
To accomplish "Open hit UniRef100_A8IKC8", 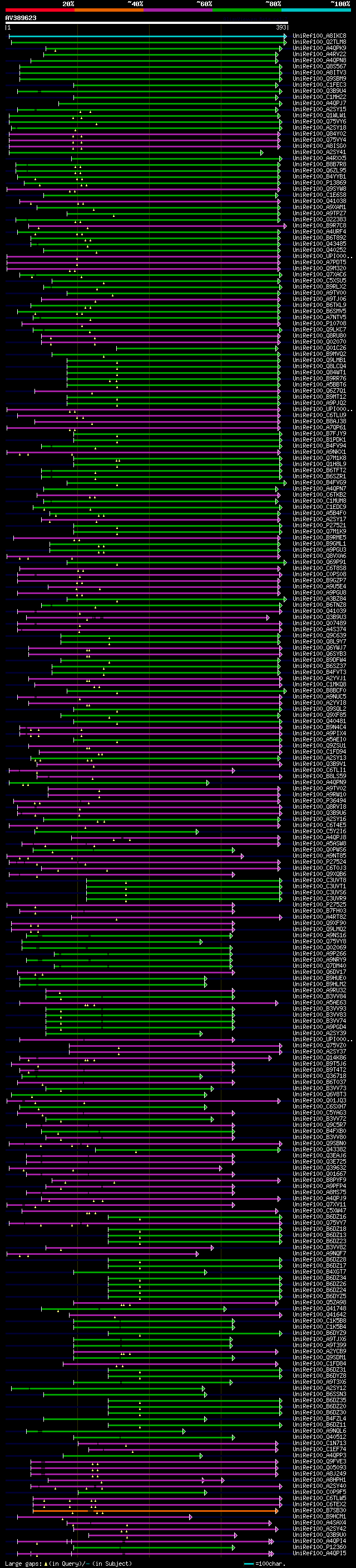I will tap(319, 36).
